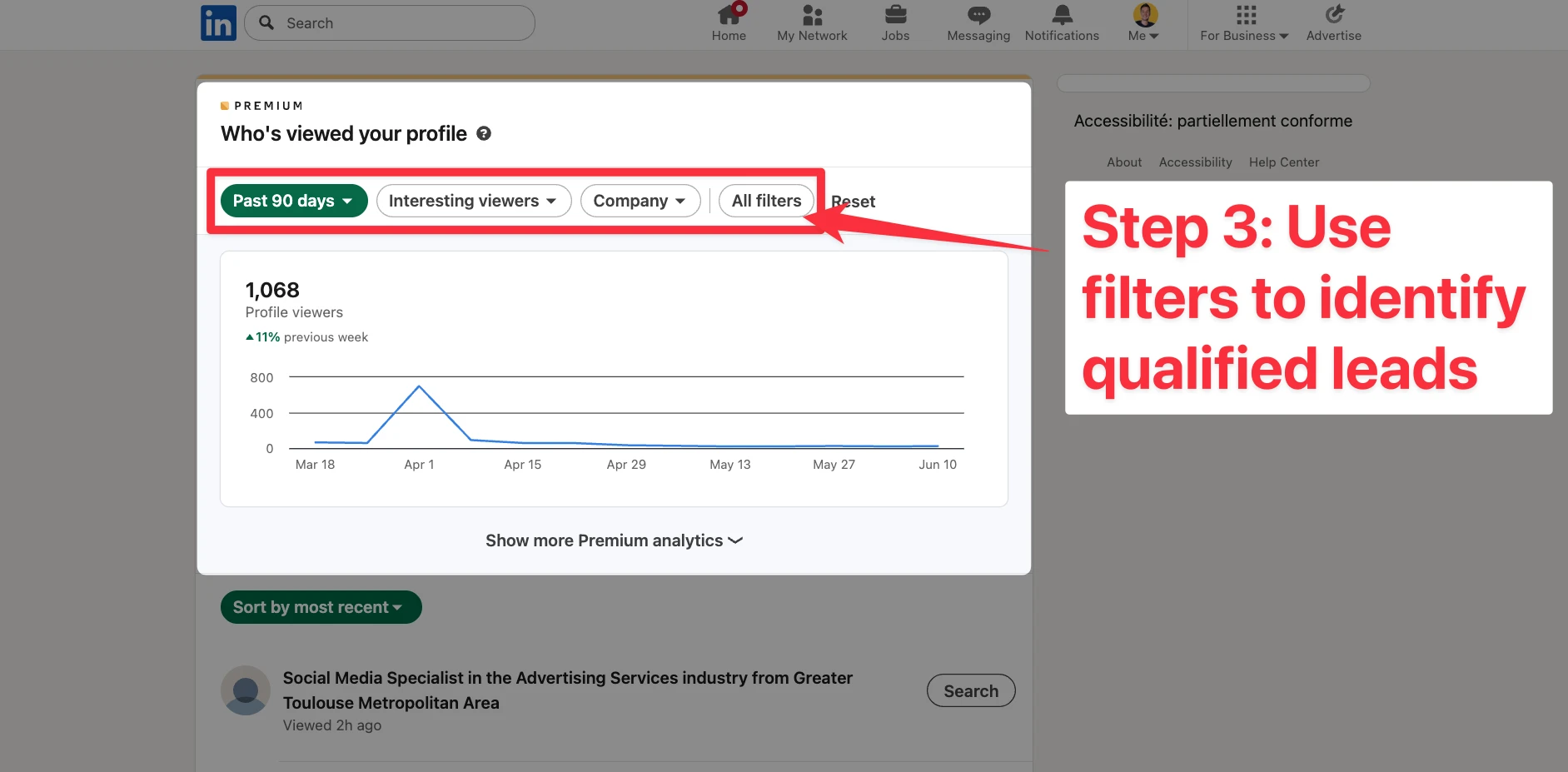Open Sort by most recent dropdown
This screenshot has height=772, width=1568.
[321, 607]
